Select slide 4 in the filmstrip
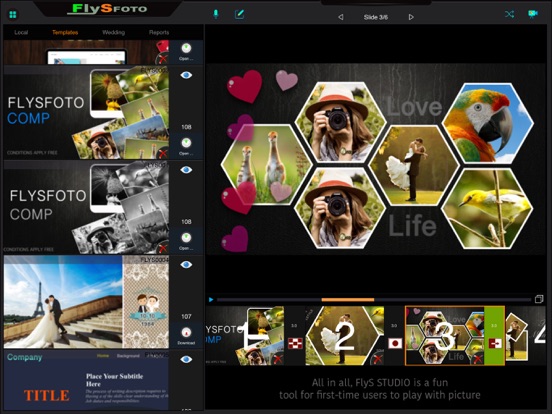This screenshot has height=414, width=552. point(526,335)
